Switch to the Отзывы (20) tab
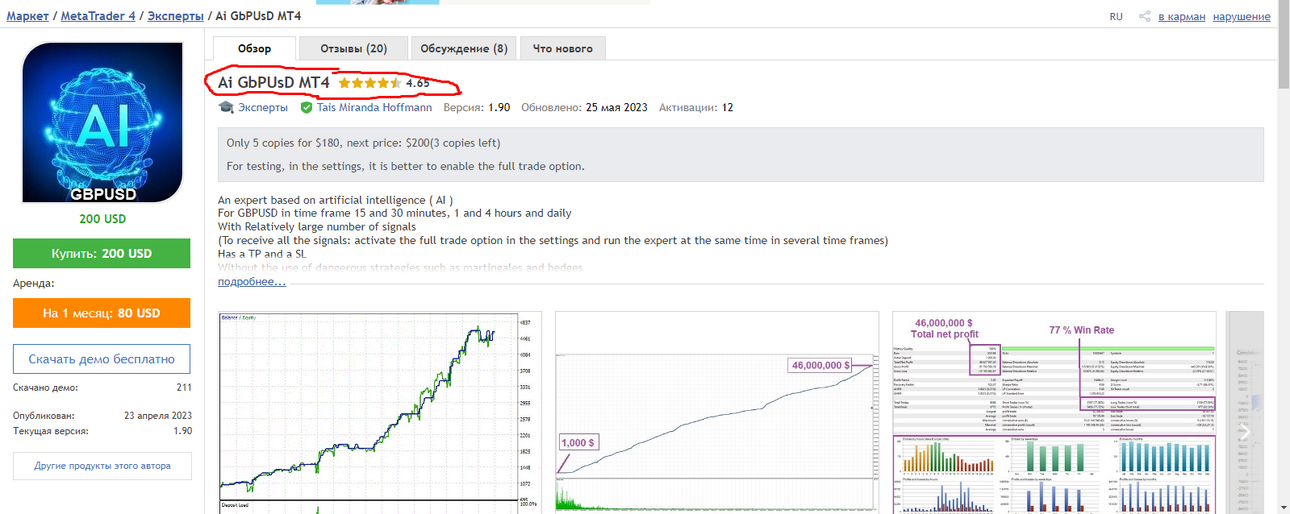Screen dimensions: 1290x514 [x=353, y=48]
